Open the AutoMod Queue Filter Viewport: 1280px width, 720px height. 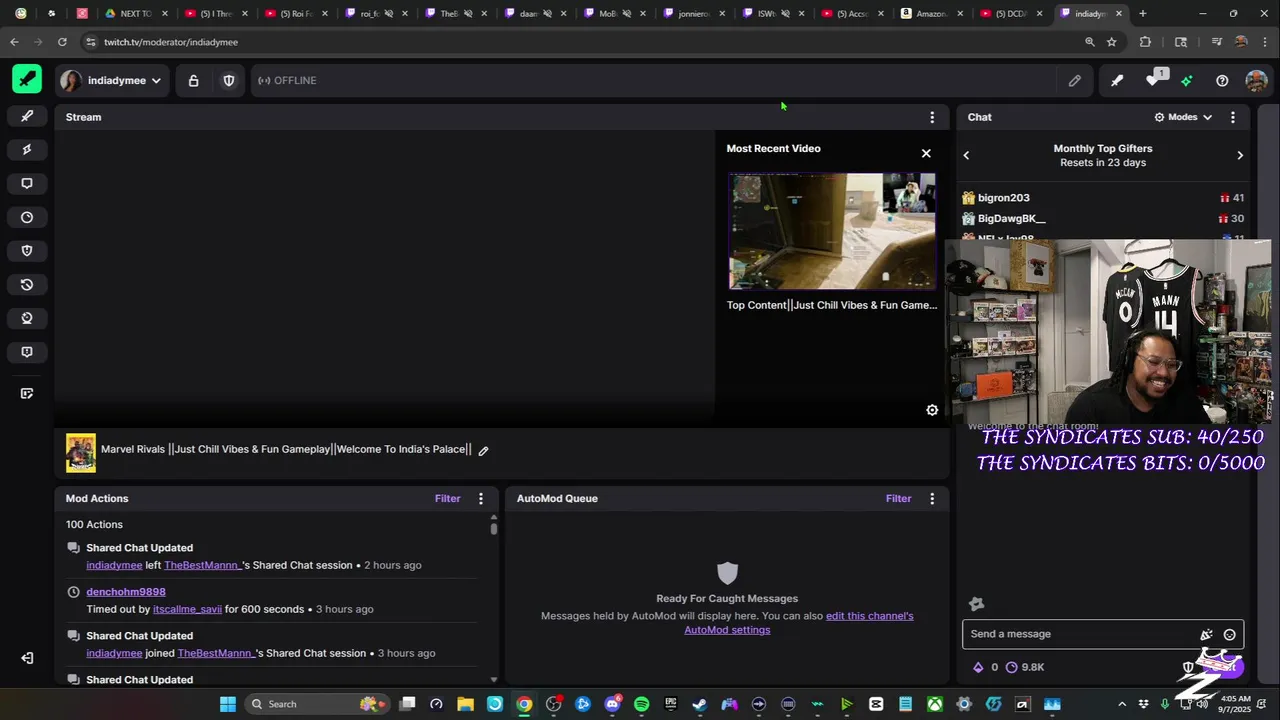pos(899,498)
